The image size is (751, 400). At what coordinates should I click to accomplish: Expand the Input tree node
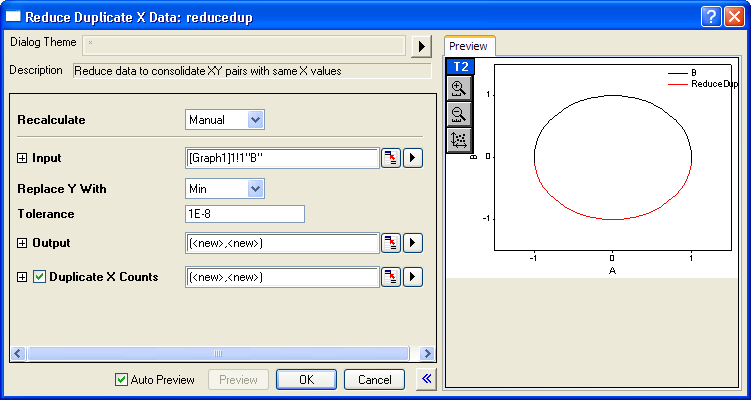pyautogui.click(x=23, y=158)
